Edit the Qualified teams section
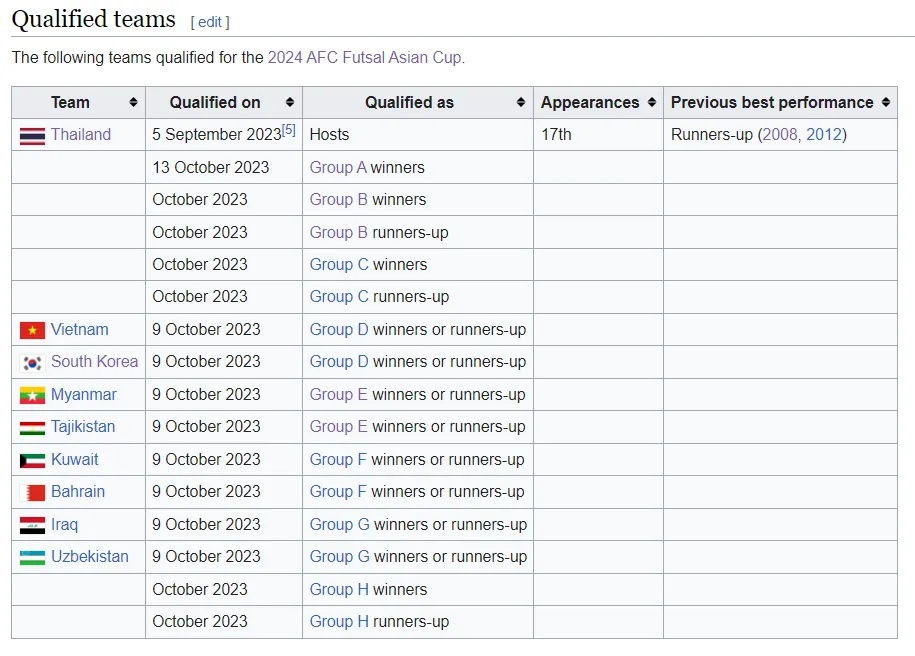 coord(210,22)
